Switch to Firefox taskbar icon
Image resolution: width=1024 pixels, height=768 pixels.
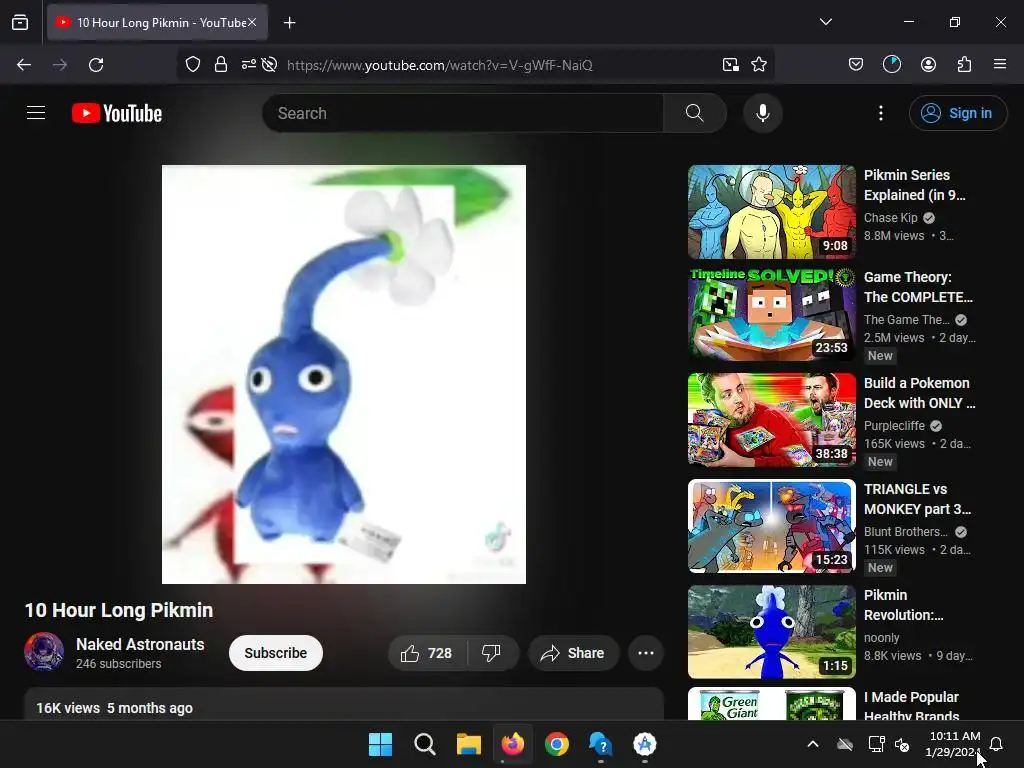click(513, 744)
